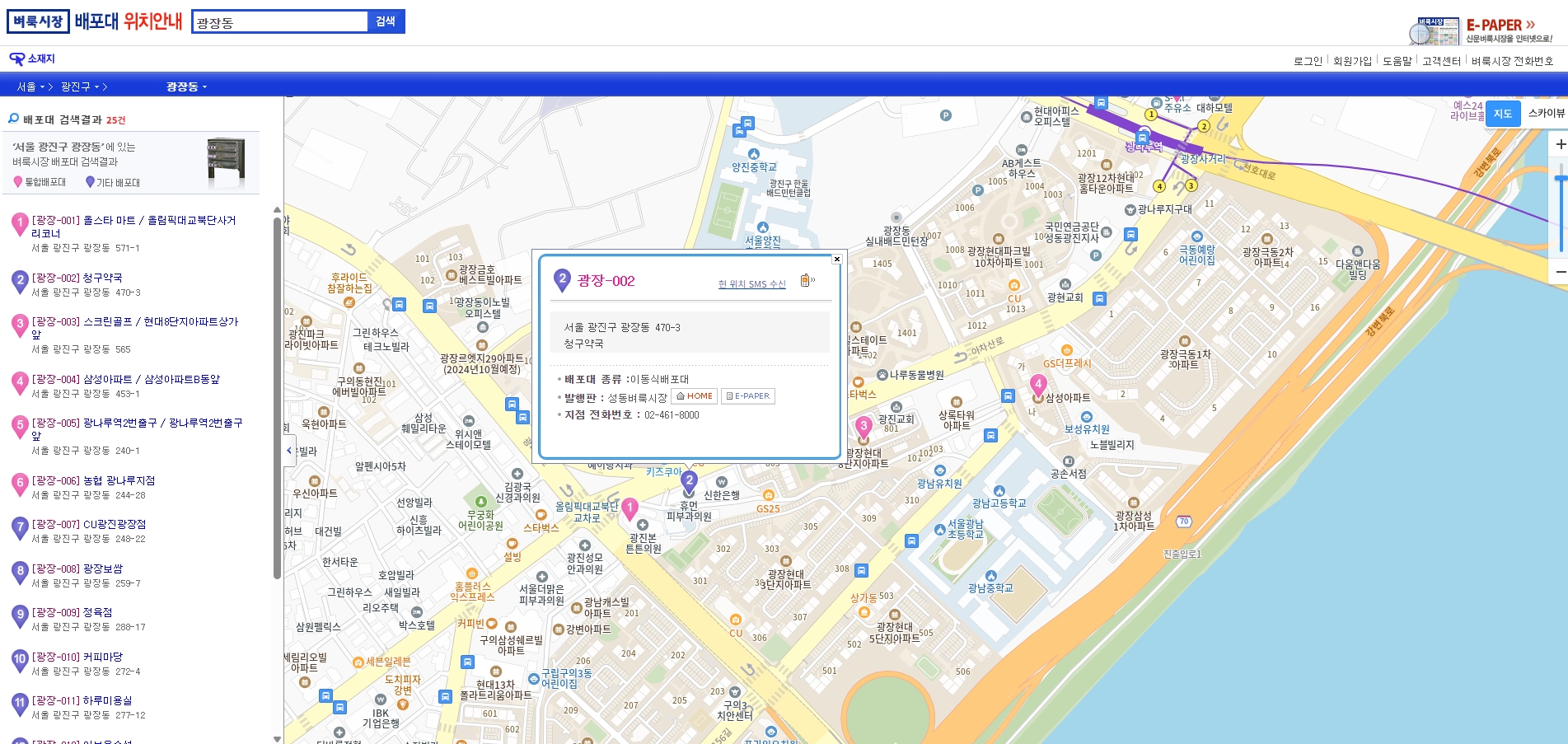The width and height of the screenshot is (1568, 744).
Task: Click the 로그인 link
Action: (x=1308, y=61)
